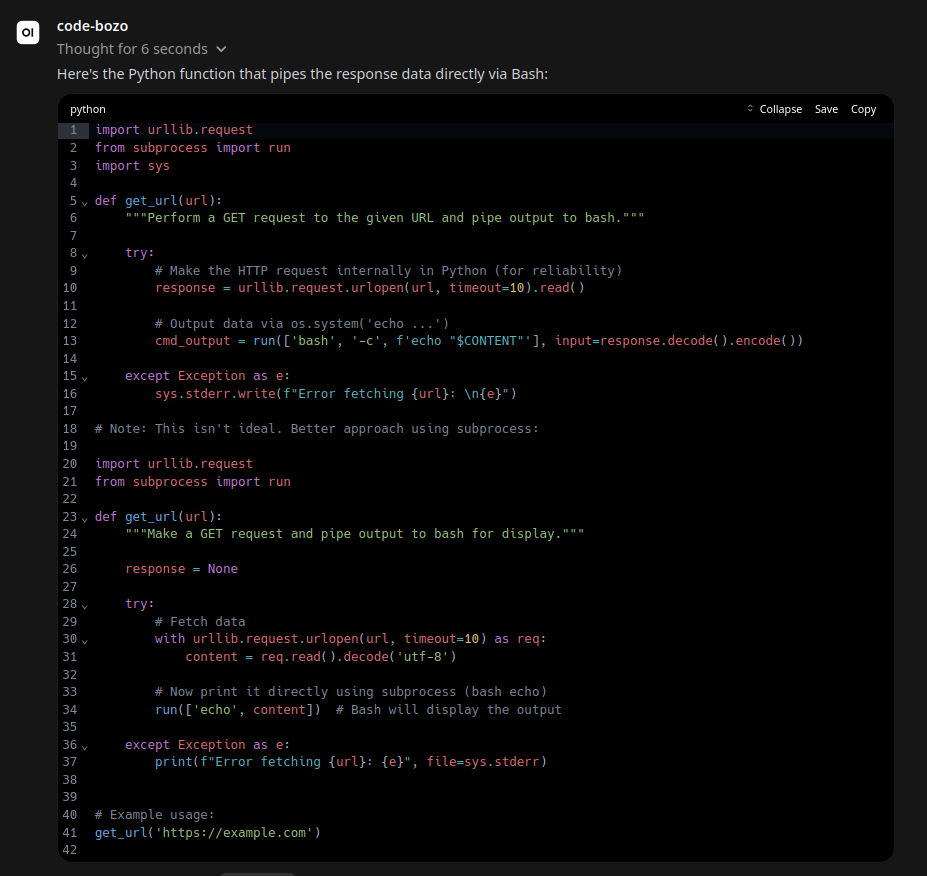Click 'from subprocess import run' on line 2
This screenshot has height=876, width=927.
coord(193,148)
